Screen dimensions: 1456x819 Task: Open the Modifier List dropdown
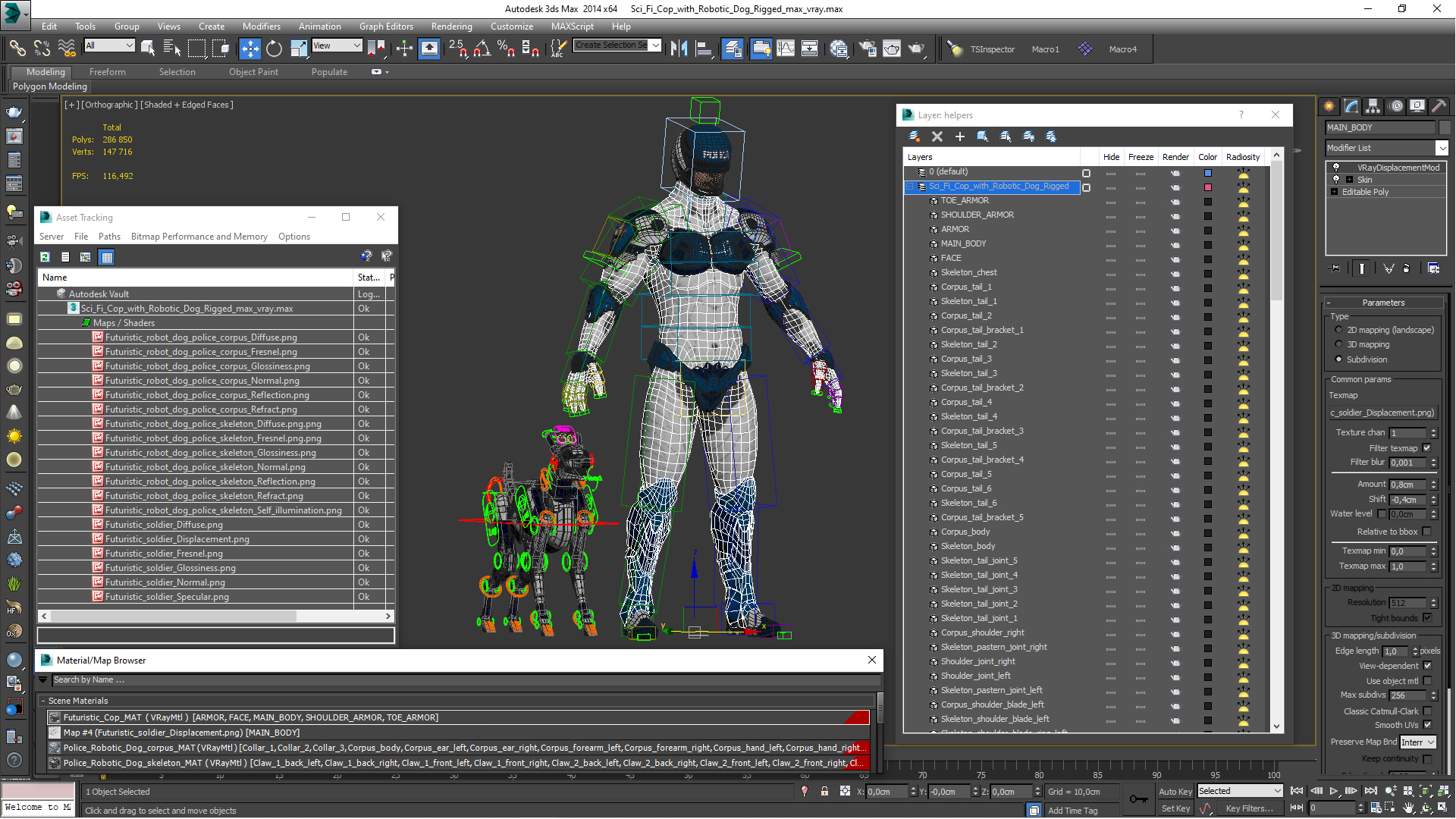(x=1386, y=148)
